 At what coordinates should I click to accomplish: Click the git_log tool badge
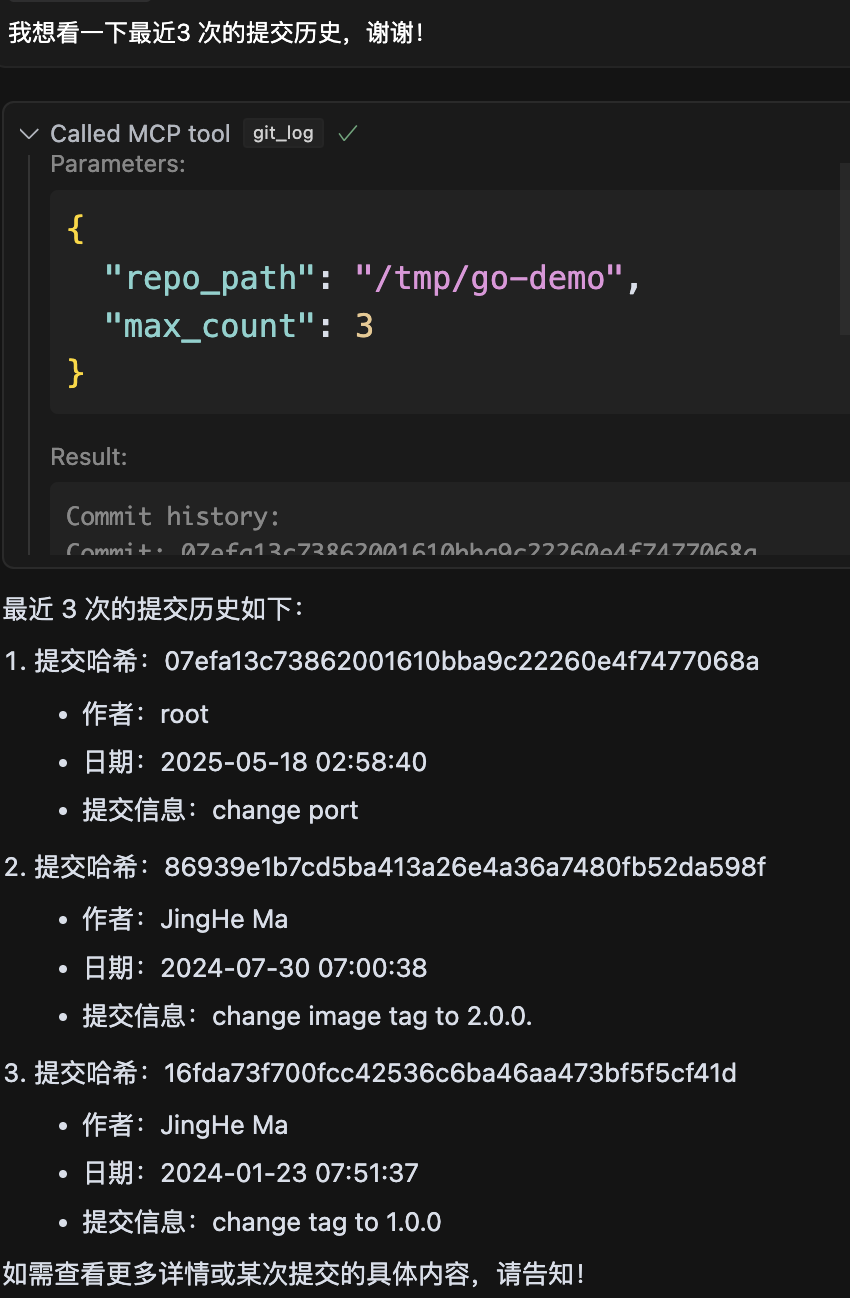point(283,133)
